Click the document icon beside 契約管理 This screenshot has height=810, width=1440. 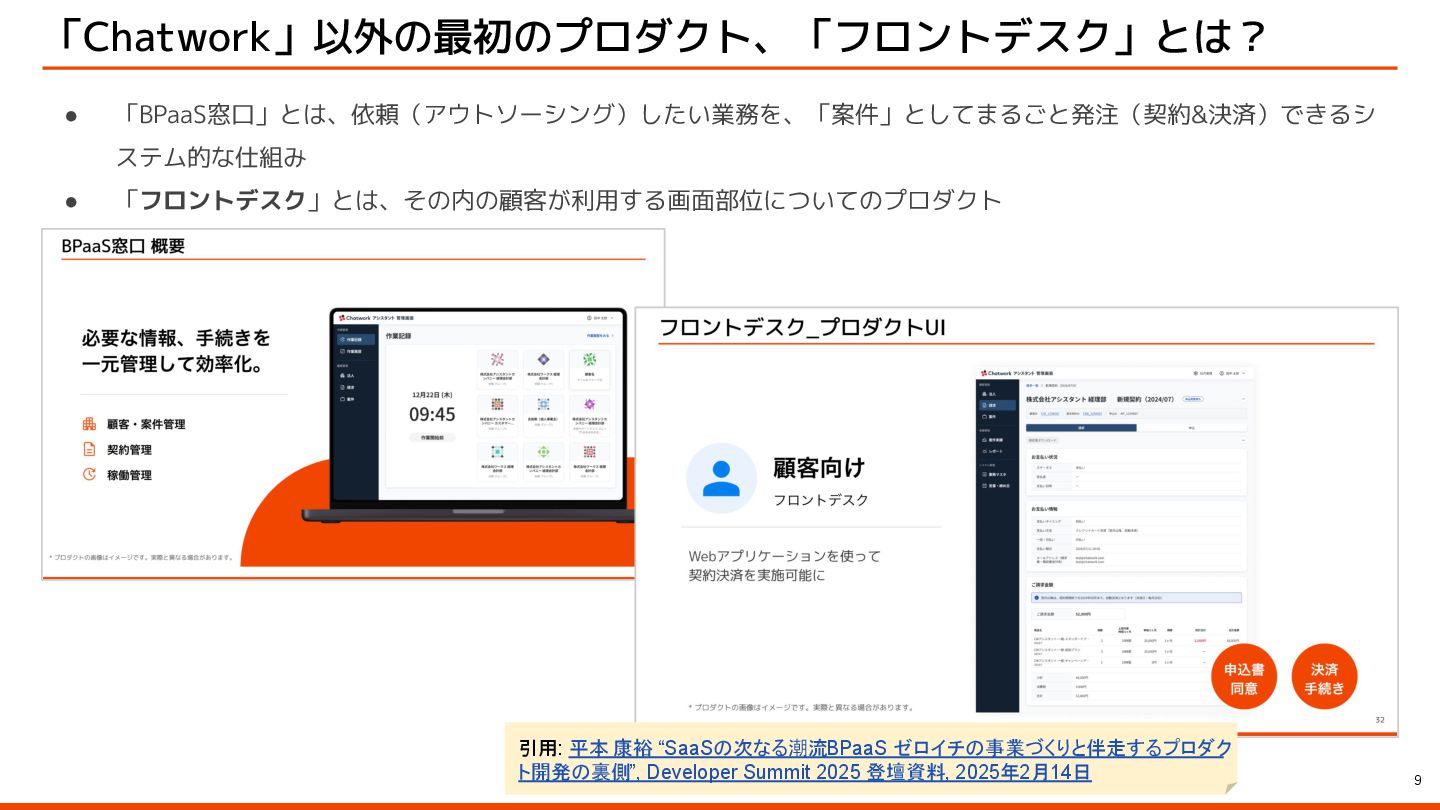point(89,450)
